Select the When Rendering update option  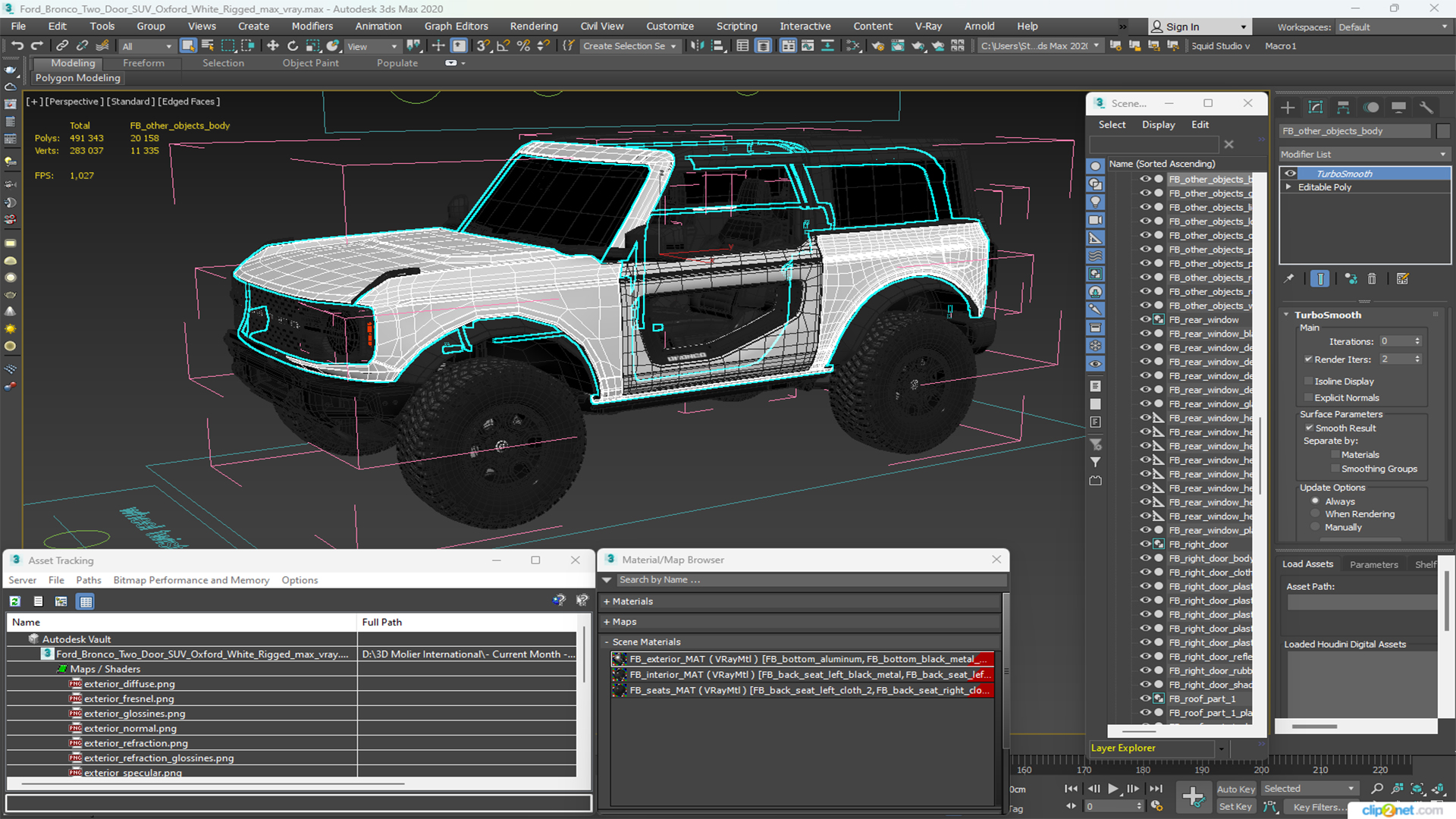pos(1316,514)
